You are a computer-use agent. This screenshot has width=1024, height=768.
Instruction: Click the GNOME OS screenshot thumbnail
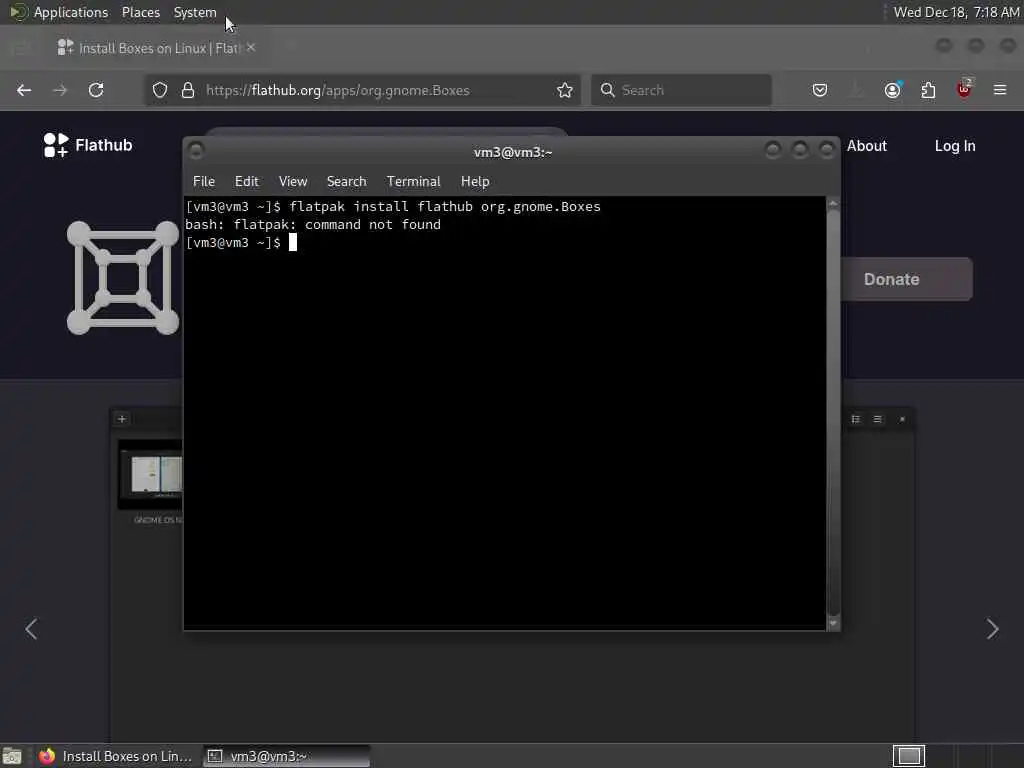(152, 474)
